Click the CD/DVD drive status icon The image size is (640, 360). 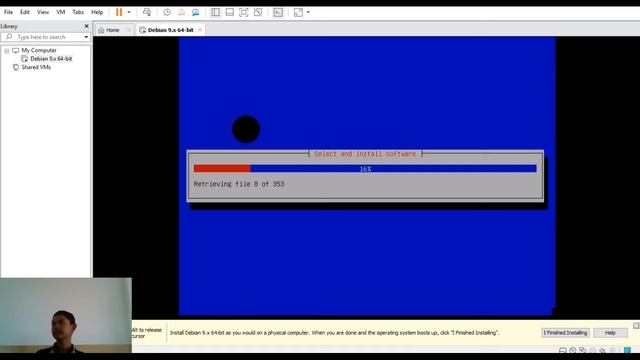573,350
